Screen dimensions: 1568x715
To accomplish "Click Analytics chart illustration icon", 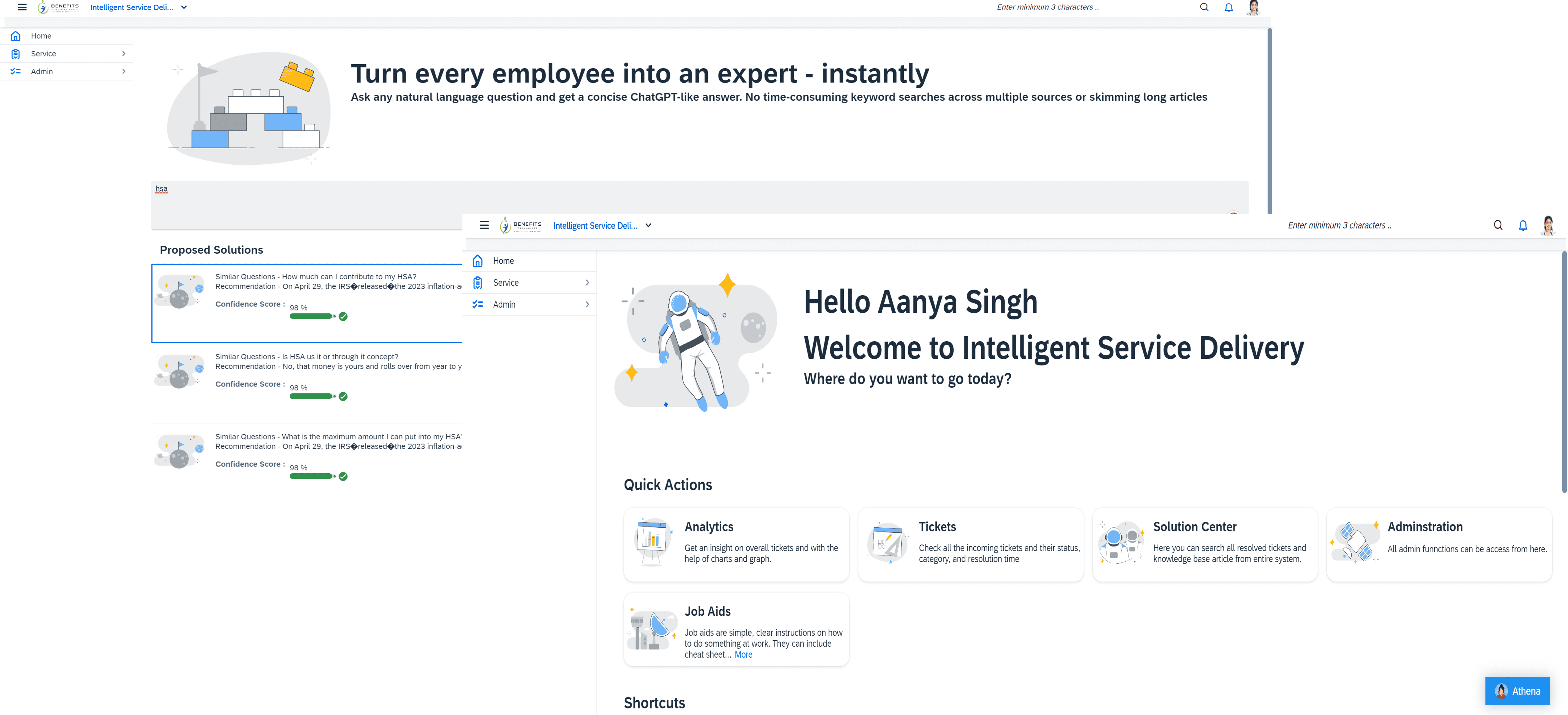I will (652, 542).
